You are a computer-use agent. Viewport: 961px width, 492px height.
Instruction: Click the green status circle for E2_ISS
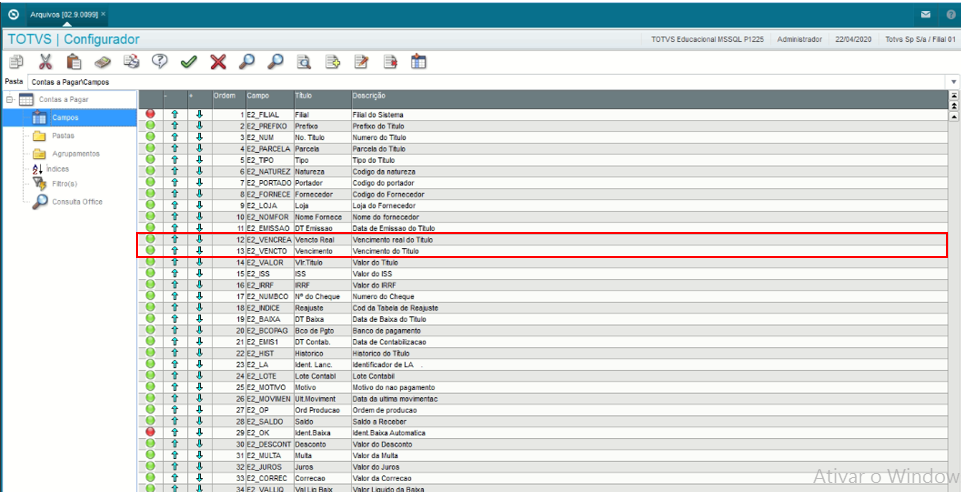click(x=151, y=273)
